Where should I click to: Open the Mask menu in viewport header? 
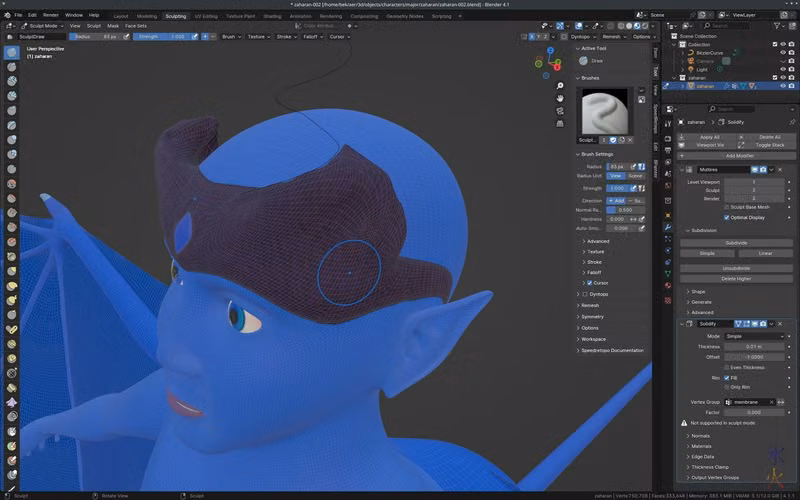113,26
